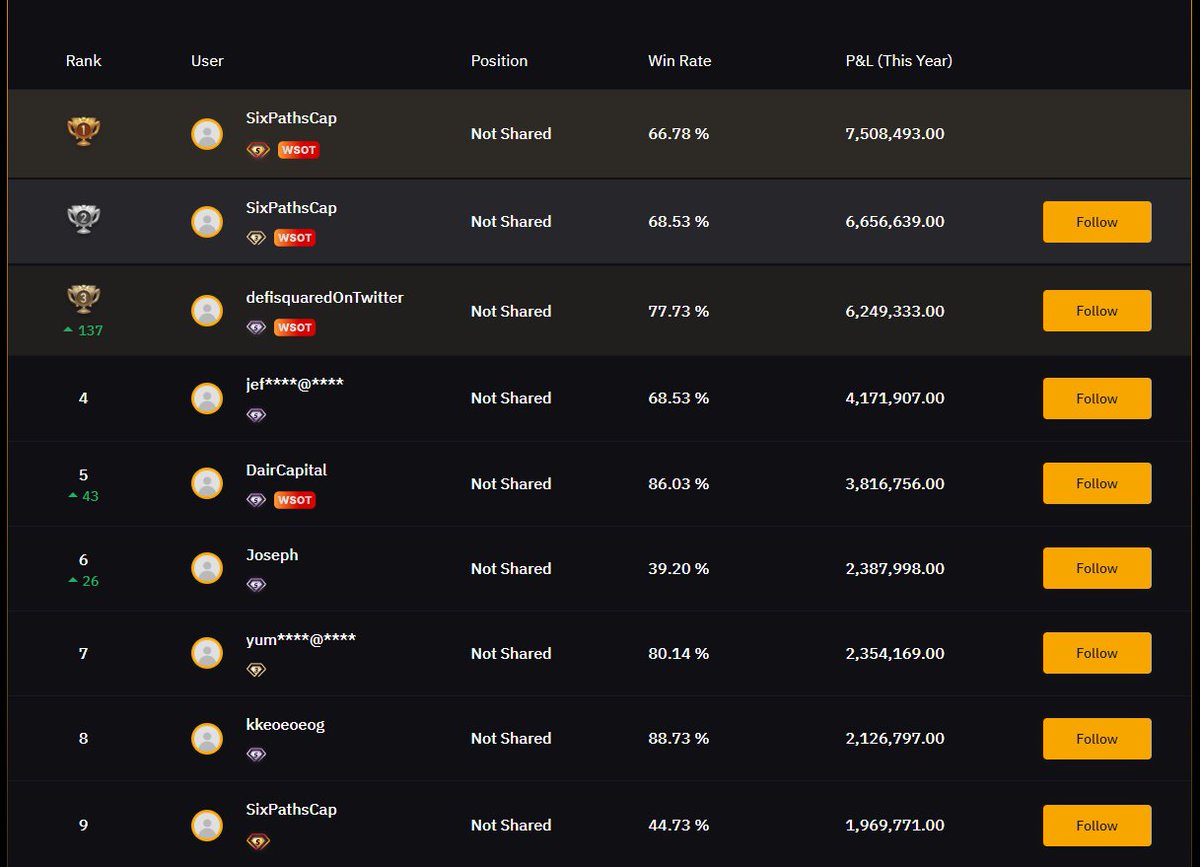Image resolution: width=1200 pixels, height=867 pixels.
Task: Follow the rank-9 SixPathsCap trader
Action: (1096, 825)
